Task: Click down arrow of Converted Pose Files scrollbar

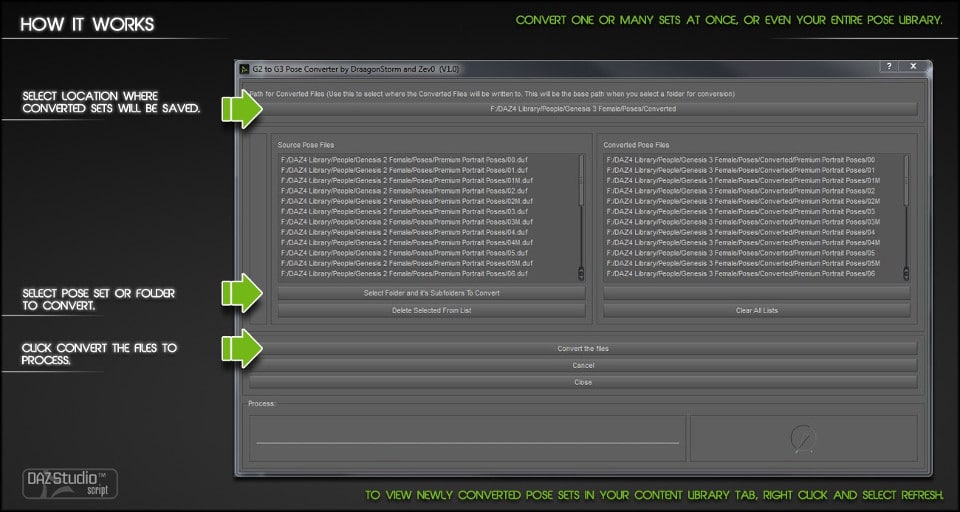Action: click(906, 276)
